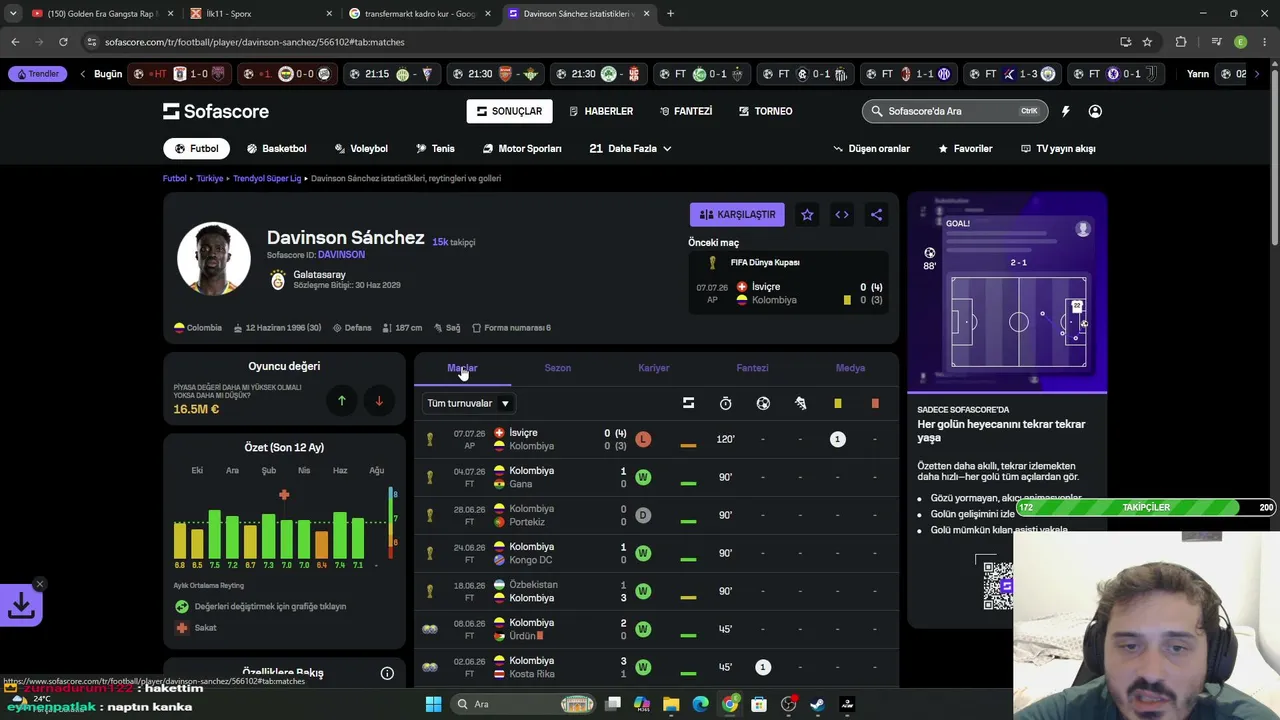Click the Sofascore rating column icon
The width and height of the screenshot is (1280, 720).
pos(688,403)
